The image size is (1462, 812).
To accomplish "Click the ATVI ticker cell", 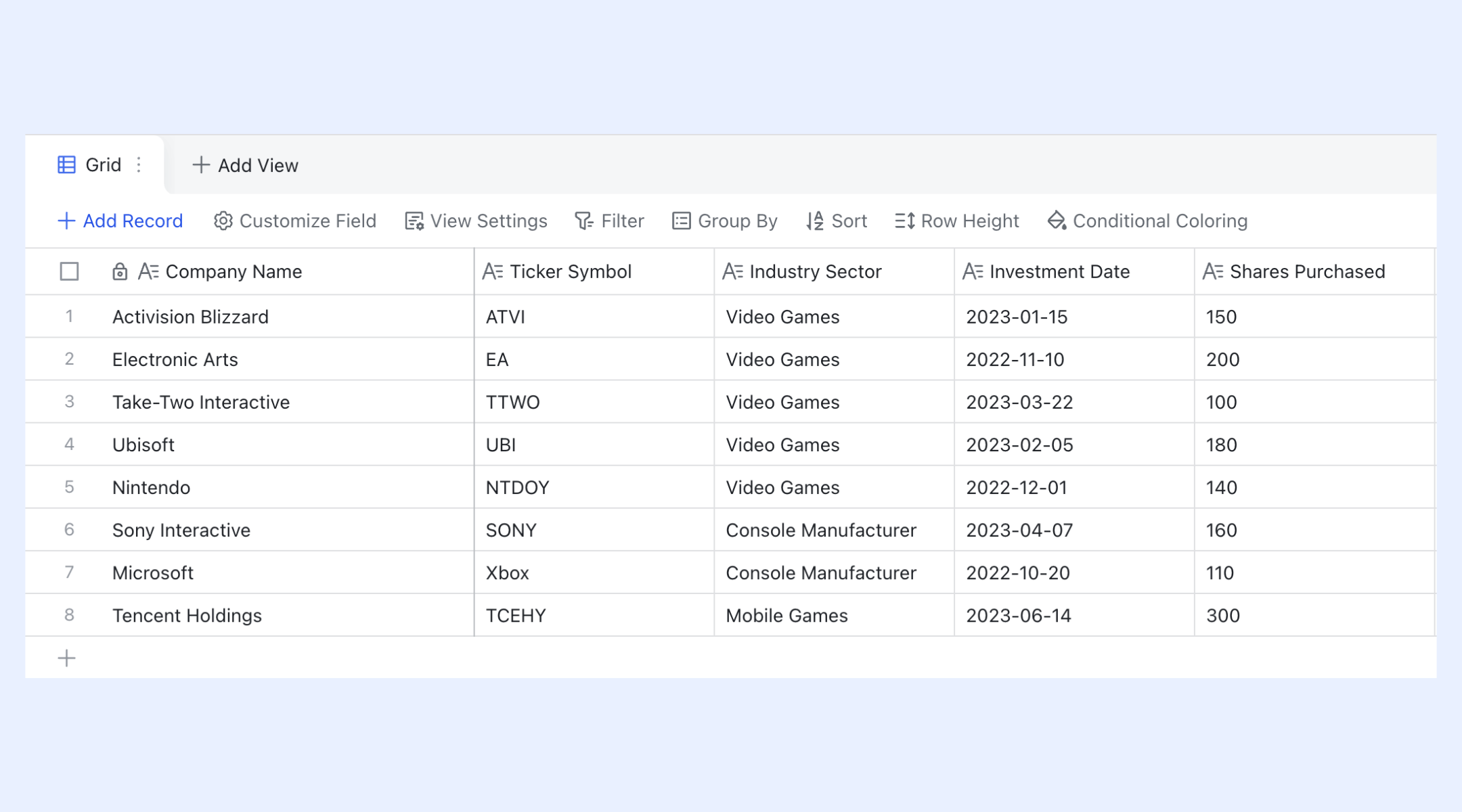I will pos(594,317).
